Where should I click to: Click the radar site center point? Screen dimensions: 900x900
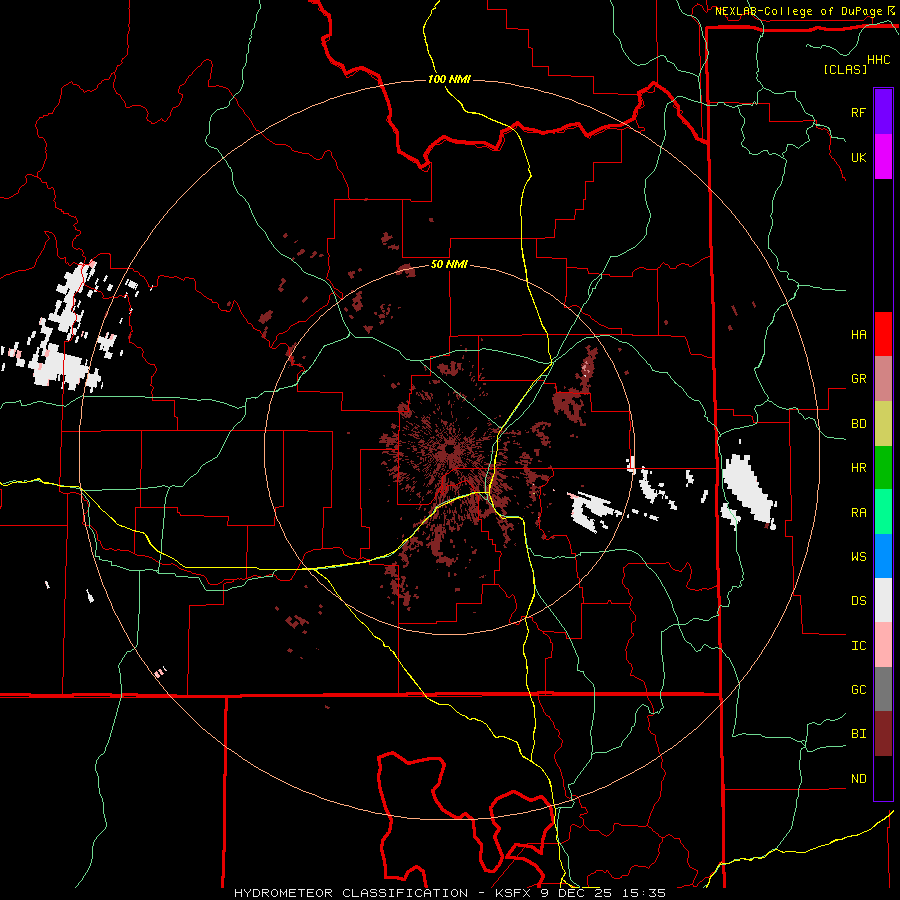tap(449, 449)
